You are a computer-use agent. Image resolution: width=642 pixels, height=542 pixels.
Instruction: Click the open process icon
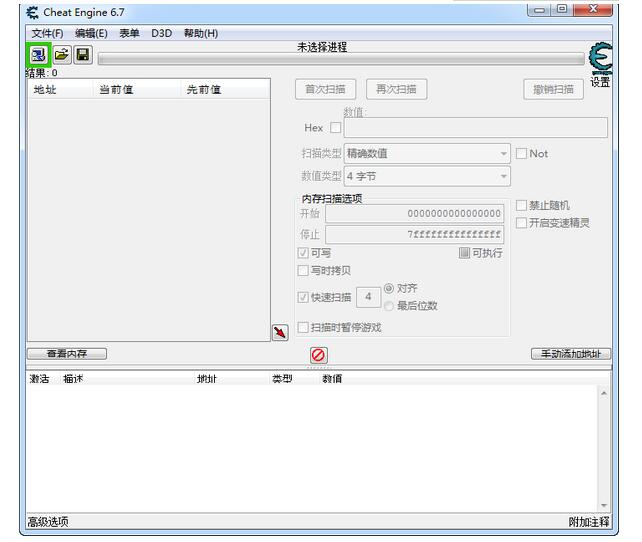click(38, 56)
